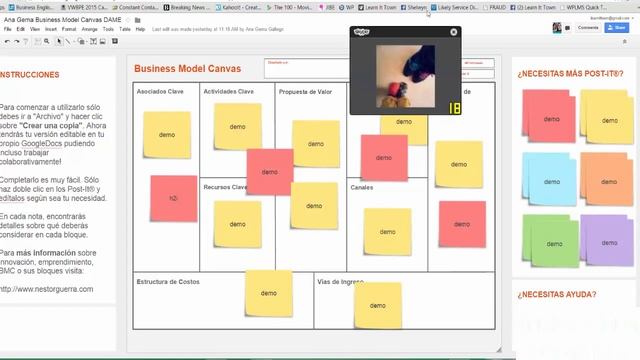Click the Skype webcam video thumbnail
Image resolution: width=640 pixels, height=360 pixels.
(x=405, y=76)
